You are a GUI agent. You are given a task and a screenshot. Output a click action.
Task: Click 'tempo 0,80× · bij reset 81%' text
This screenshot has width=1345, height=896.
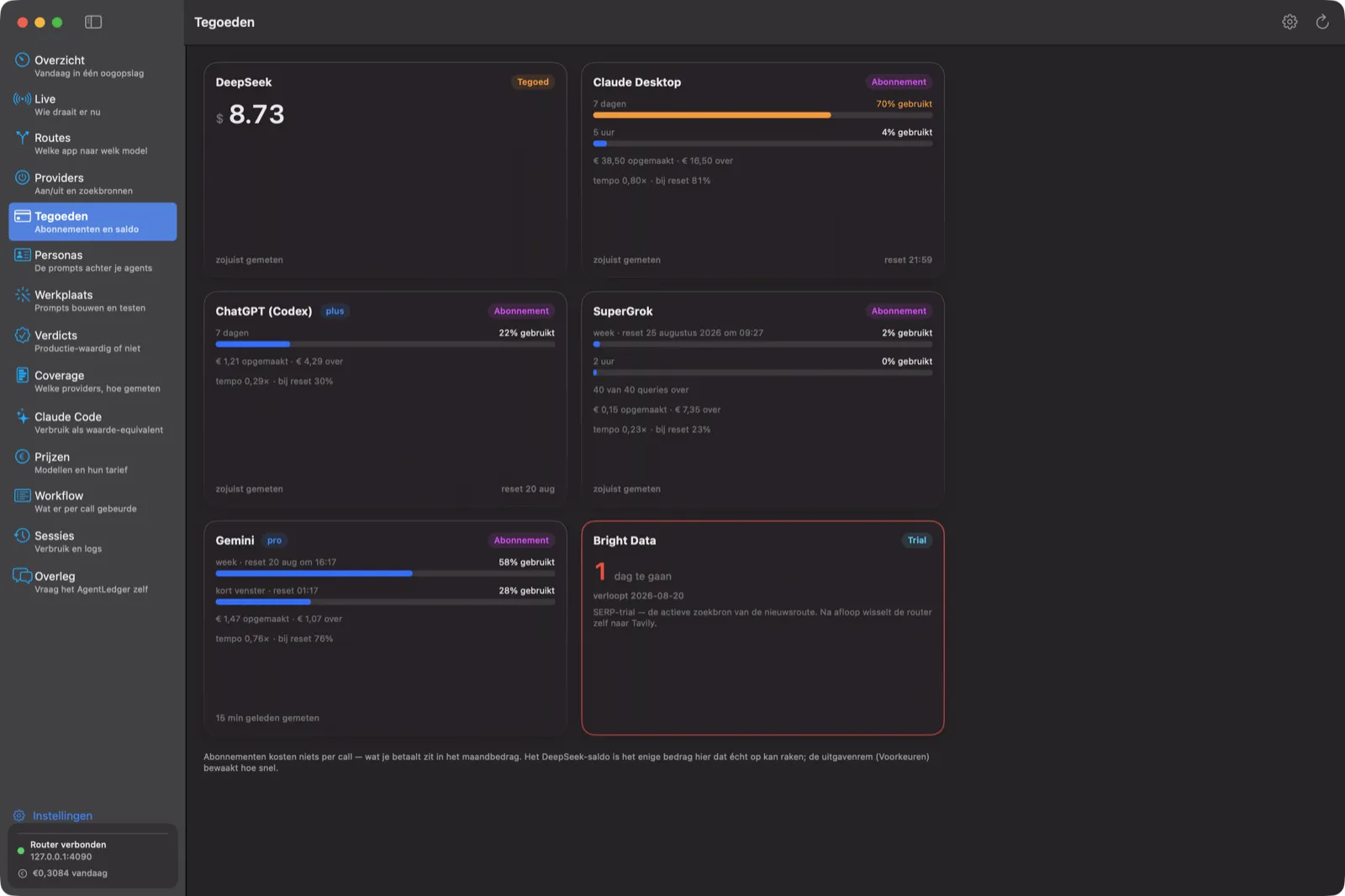(651, 181)
